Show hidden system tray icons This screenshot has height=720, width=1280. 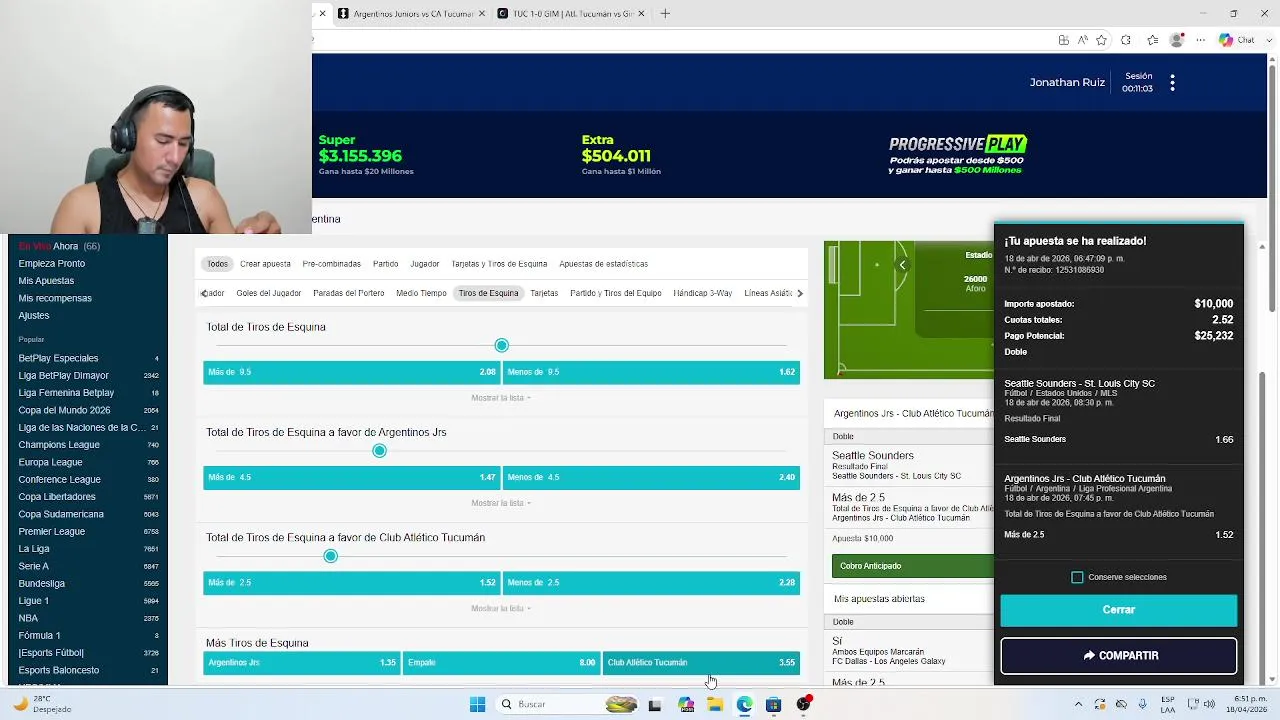1078,704
